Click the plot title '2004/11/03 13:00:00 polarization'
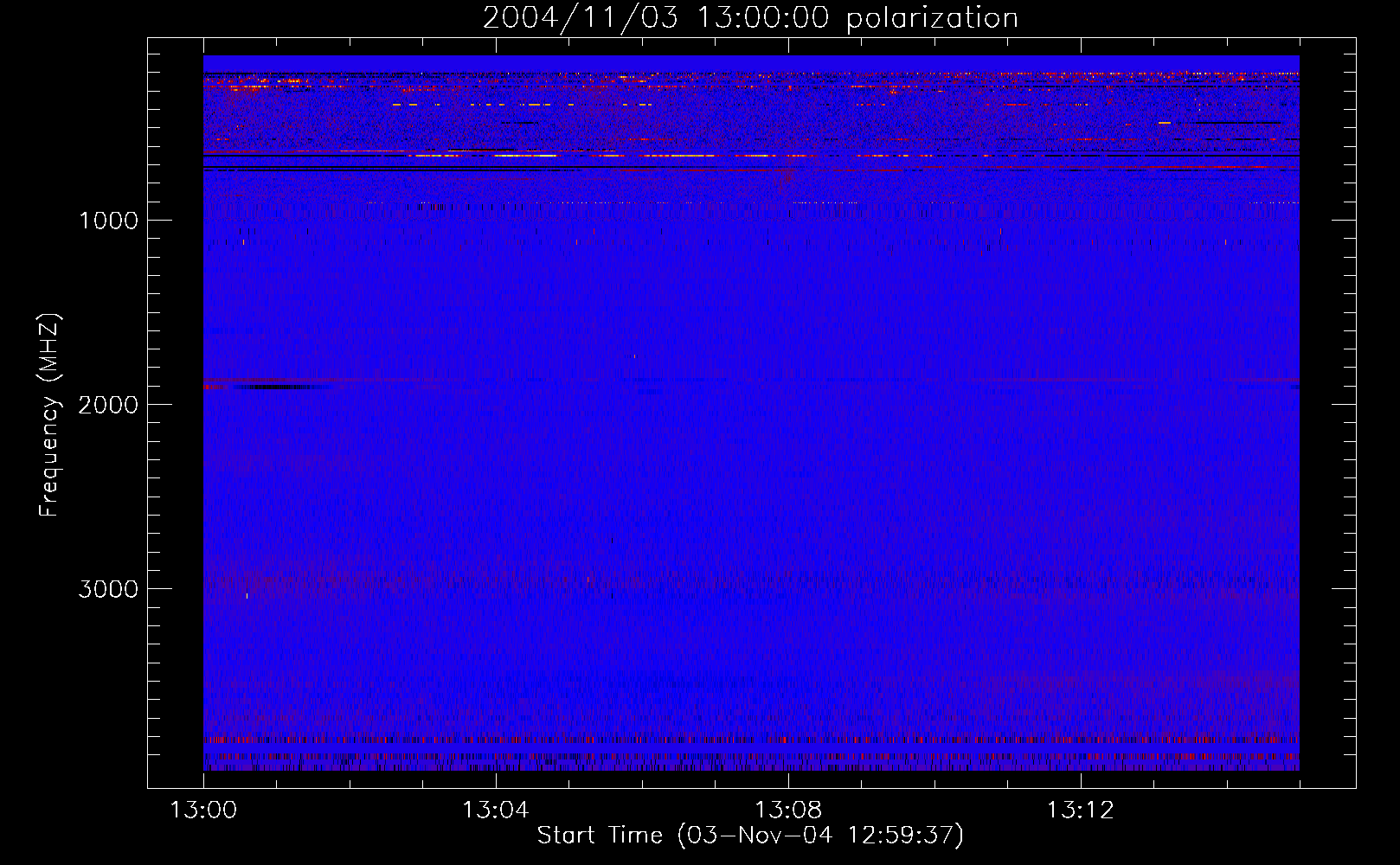Viewport: 1400px width, 865px height. (750, 18)
